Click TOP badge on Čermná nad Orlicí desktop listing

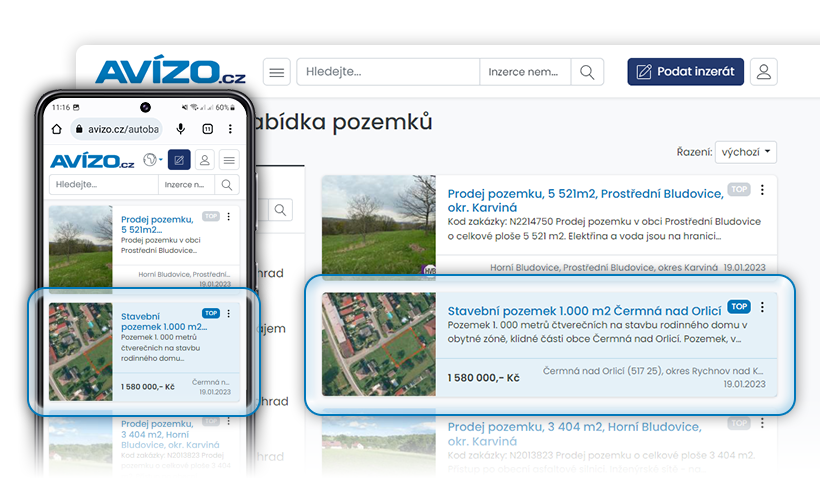point(739,306)
